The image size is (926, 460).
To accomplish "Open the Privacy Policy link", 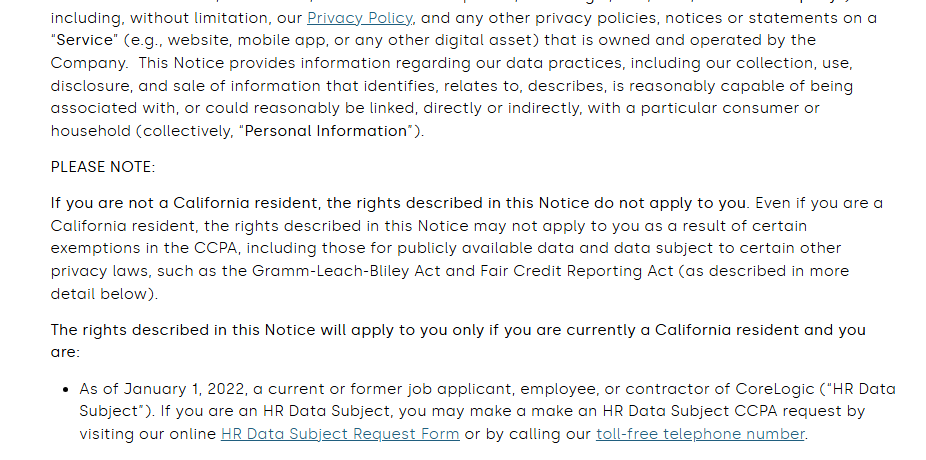I will (x=360, y=18).
